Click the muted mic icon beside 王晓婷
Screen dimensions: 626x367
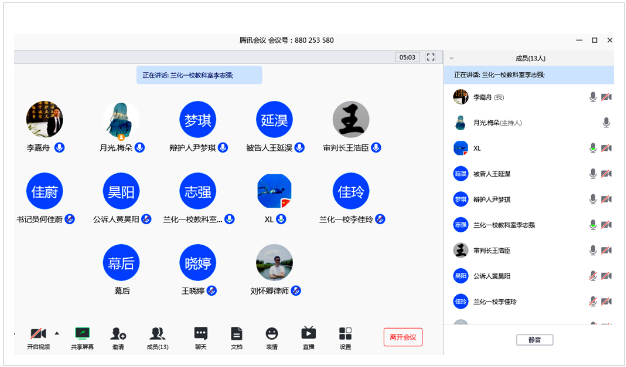coord(212,291)
